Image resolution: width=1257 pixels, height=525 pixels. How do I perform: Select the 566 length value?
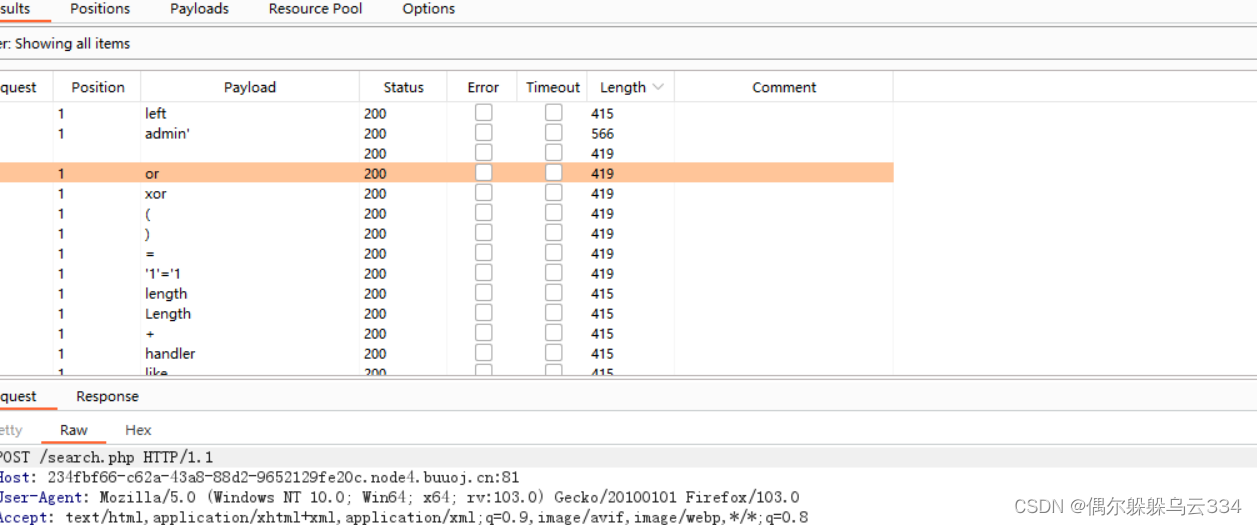(602, 133)
